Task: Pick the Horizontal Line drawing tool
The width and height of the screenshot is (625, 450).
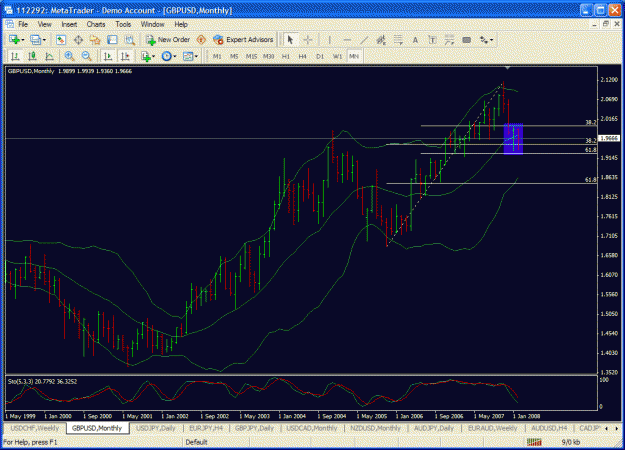Action: tap(347, 40)
